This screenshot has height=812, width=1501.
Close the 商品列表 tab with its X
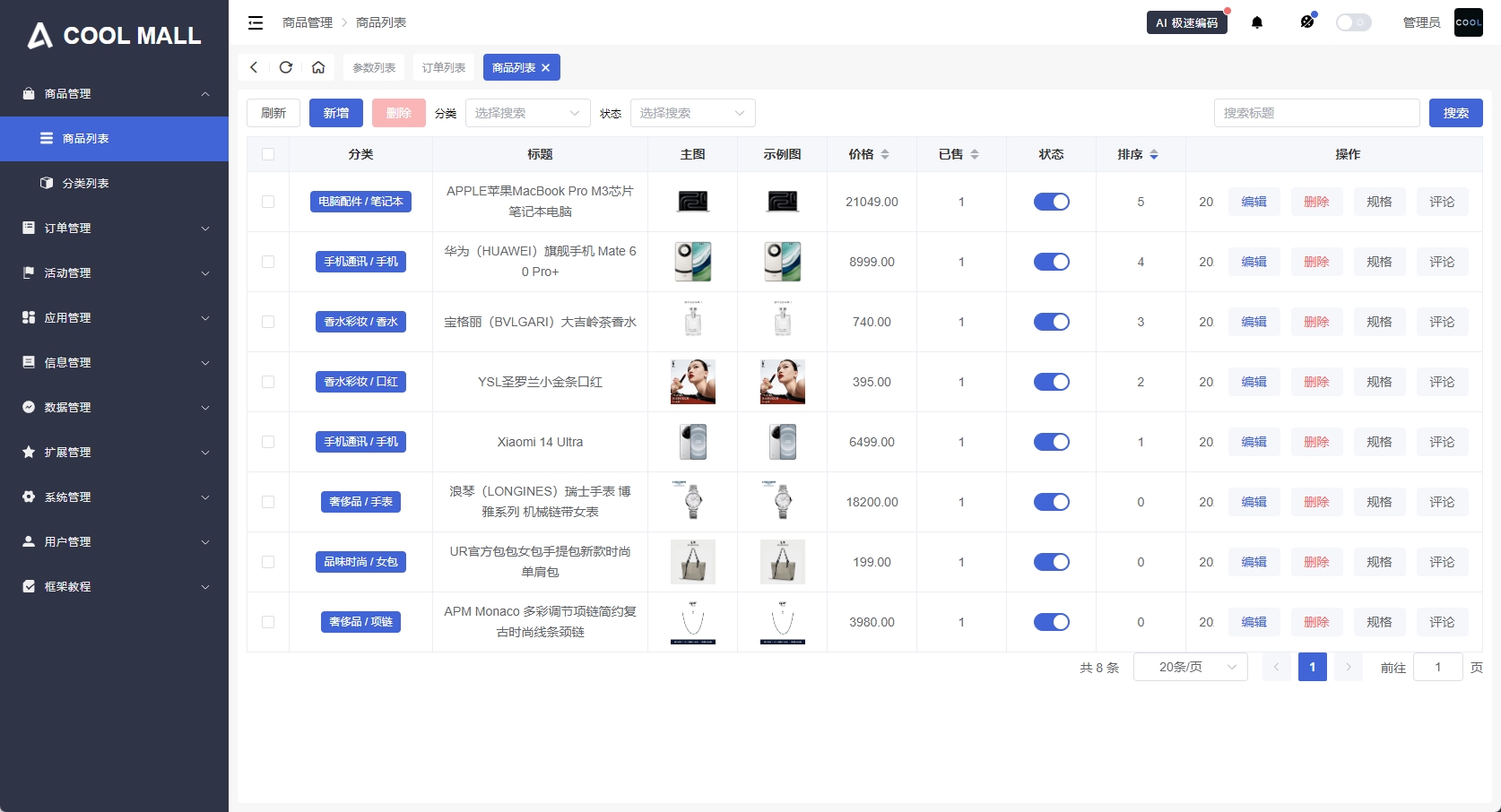pos(545,68)
